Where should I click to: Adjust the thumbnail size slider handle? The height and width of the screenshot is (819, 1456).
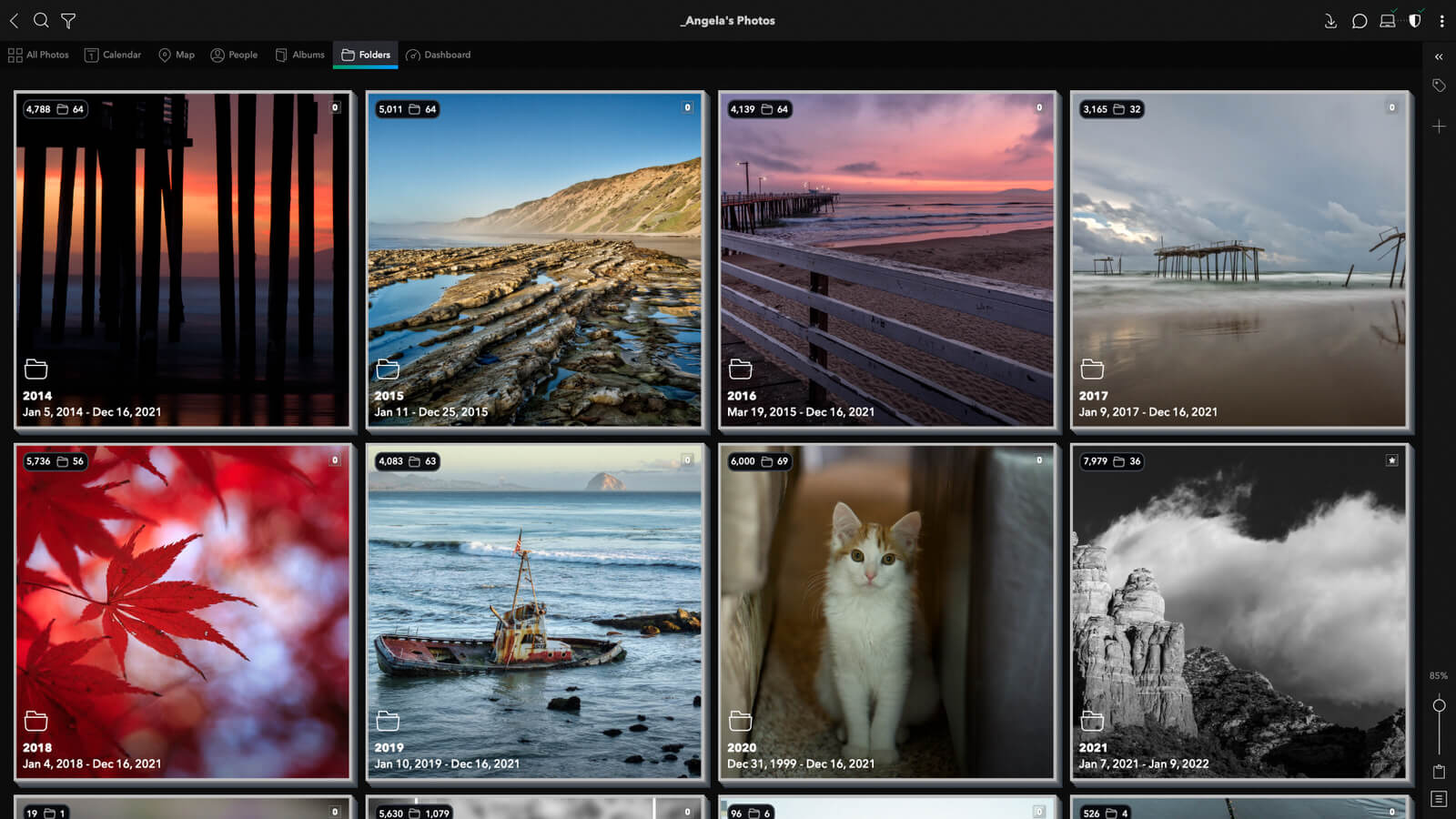click(x=1439, y=705)
